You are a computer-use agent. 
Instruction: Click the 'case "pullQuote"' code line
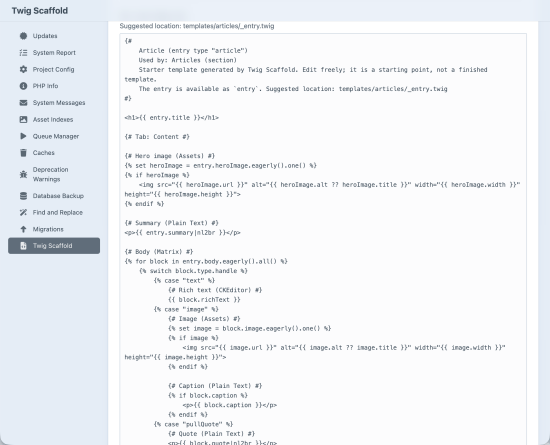(193, 424)
